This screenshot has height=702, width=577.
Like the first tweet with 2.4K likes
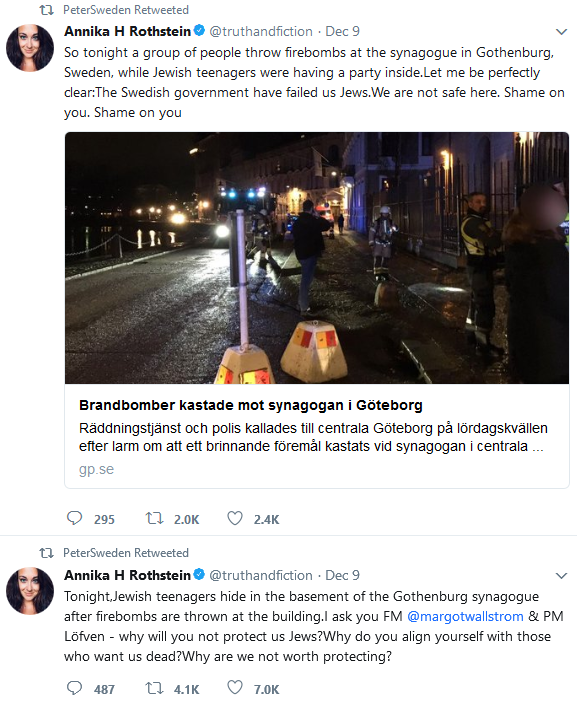click(x=235, y=518)
